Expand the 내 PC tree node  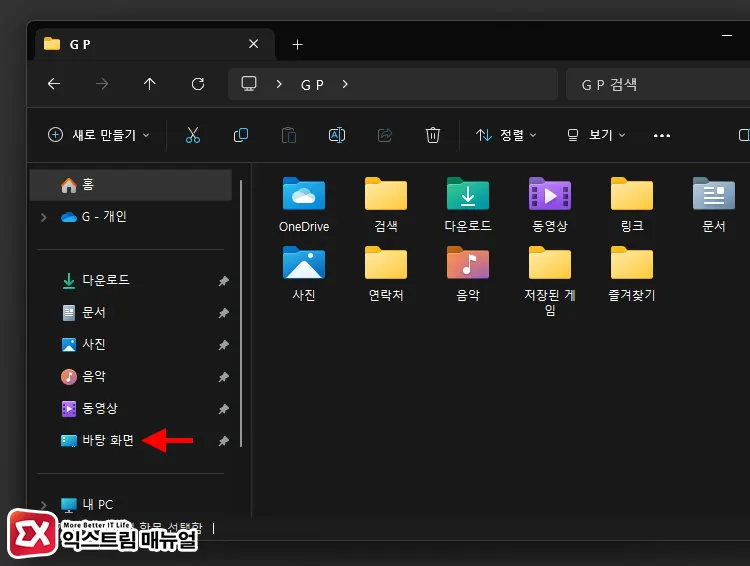pos(44,505)
